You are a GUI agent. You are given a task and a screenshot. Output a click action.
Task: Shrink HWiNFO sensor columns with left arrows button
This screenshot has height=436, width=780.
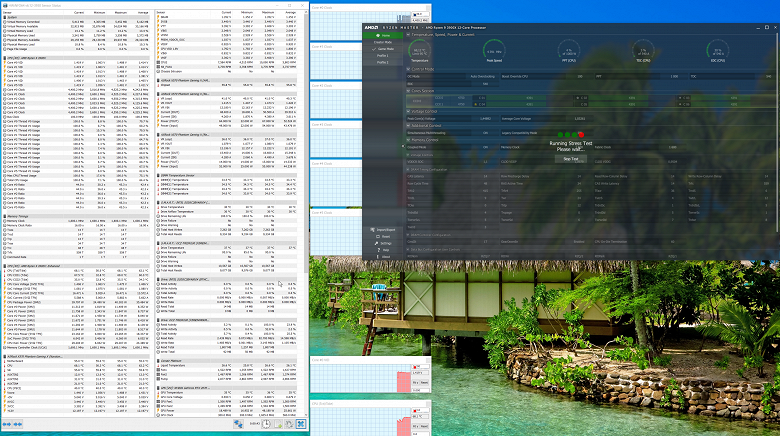point(18,424)
